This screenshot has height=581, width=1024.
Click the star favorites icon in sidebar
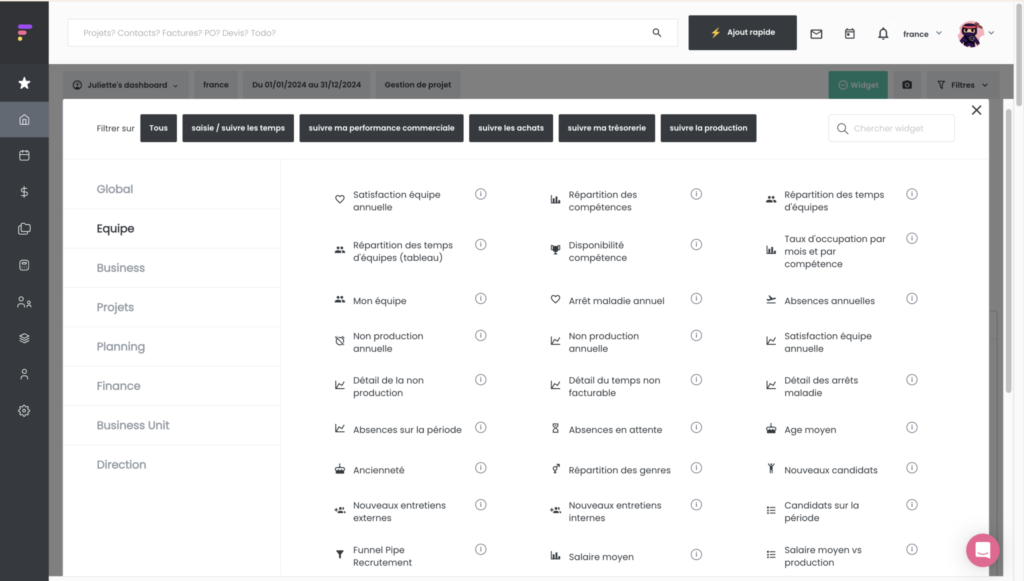(x=24, y=83)
